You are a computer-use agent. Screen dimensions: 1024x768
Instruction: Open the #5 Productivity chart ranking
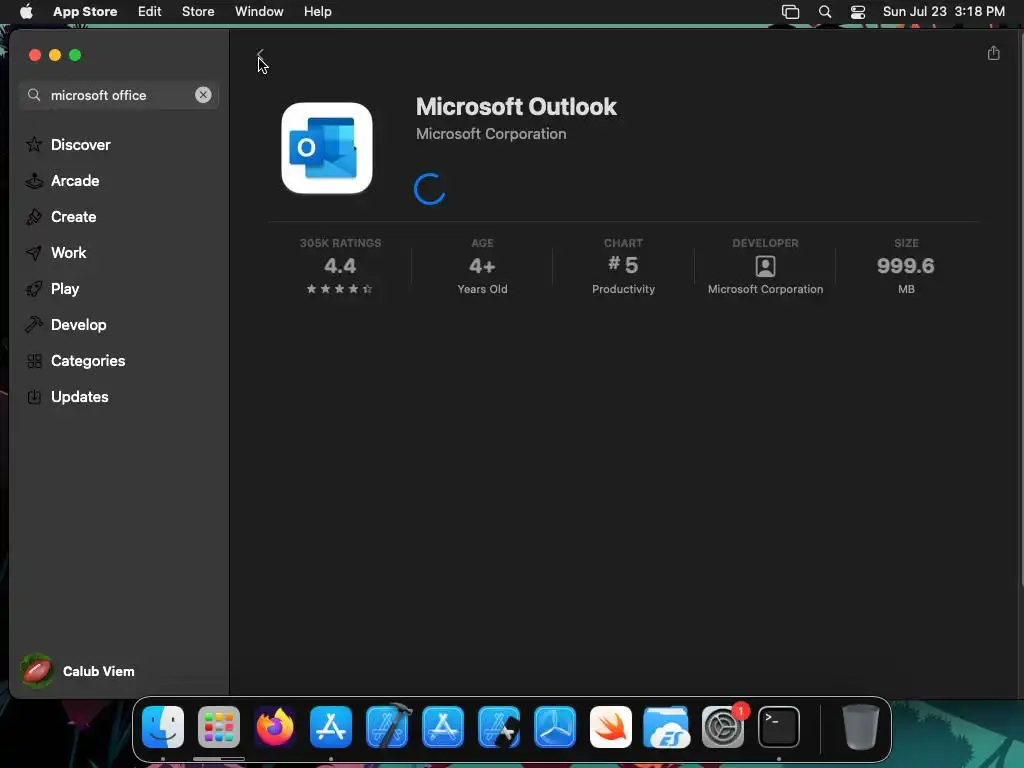tap(624, 266)
